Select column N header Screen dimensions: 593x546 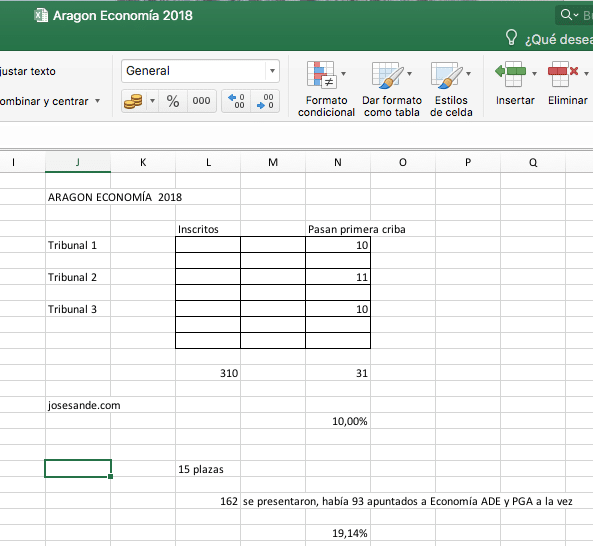click(338, 162)
